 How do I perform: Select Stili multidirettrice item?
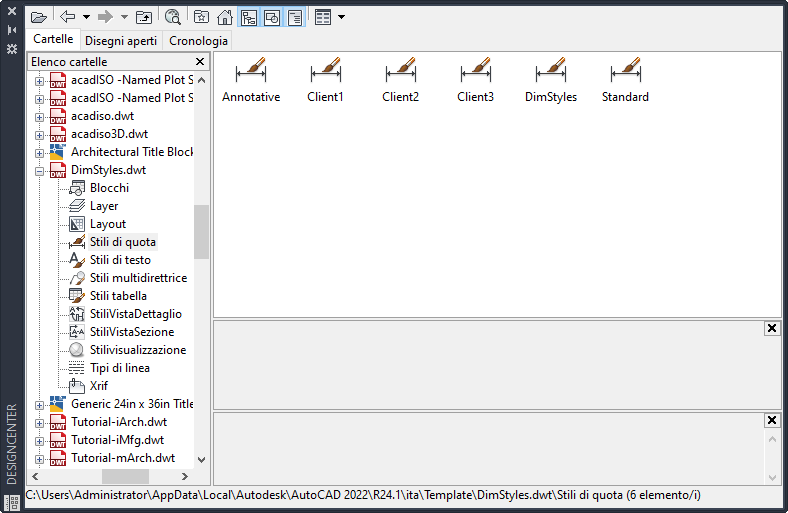[x=138, y=278]
